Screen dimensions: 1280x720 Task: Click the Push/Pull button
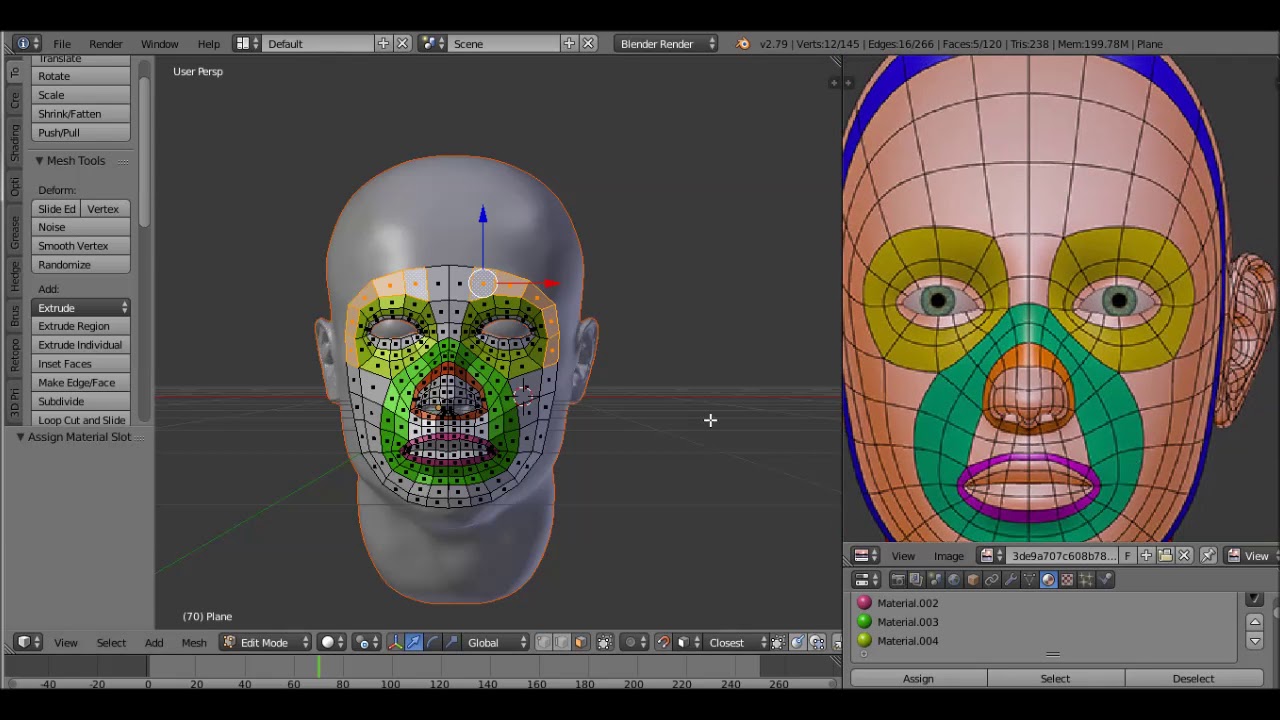(81, 133)
